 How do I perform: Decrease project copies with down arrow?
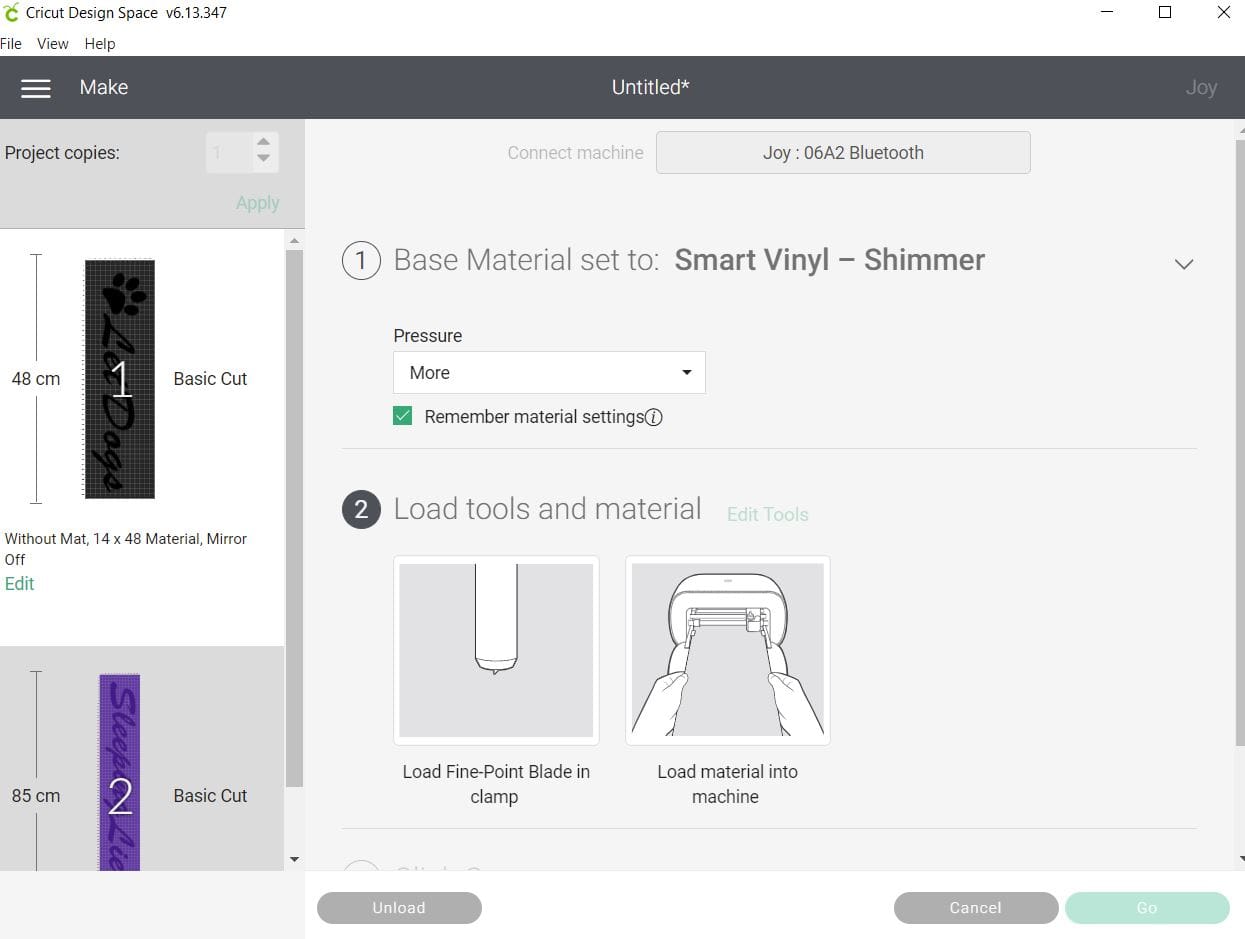[x=263, y=158]
